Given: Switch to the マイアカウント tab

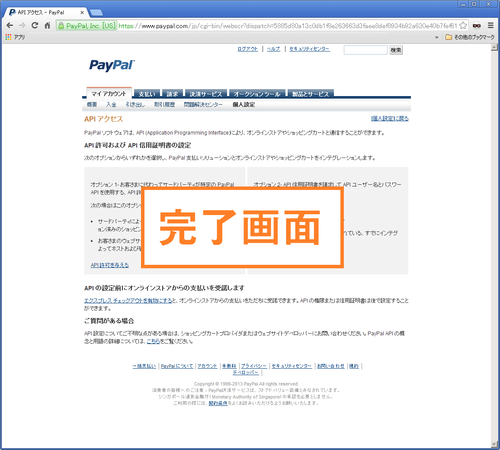Looking at the screenshot, I should point(109,93).
